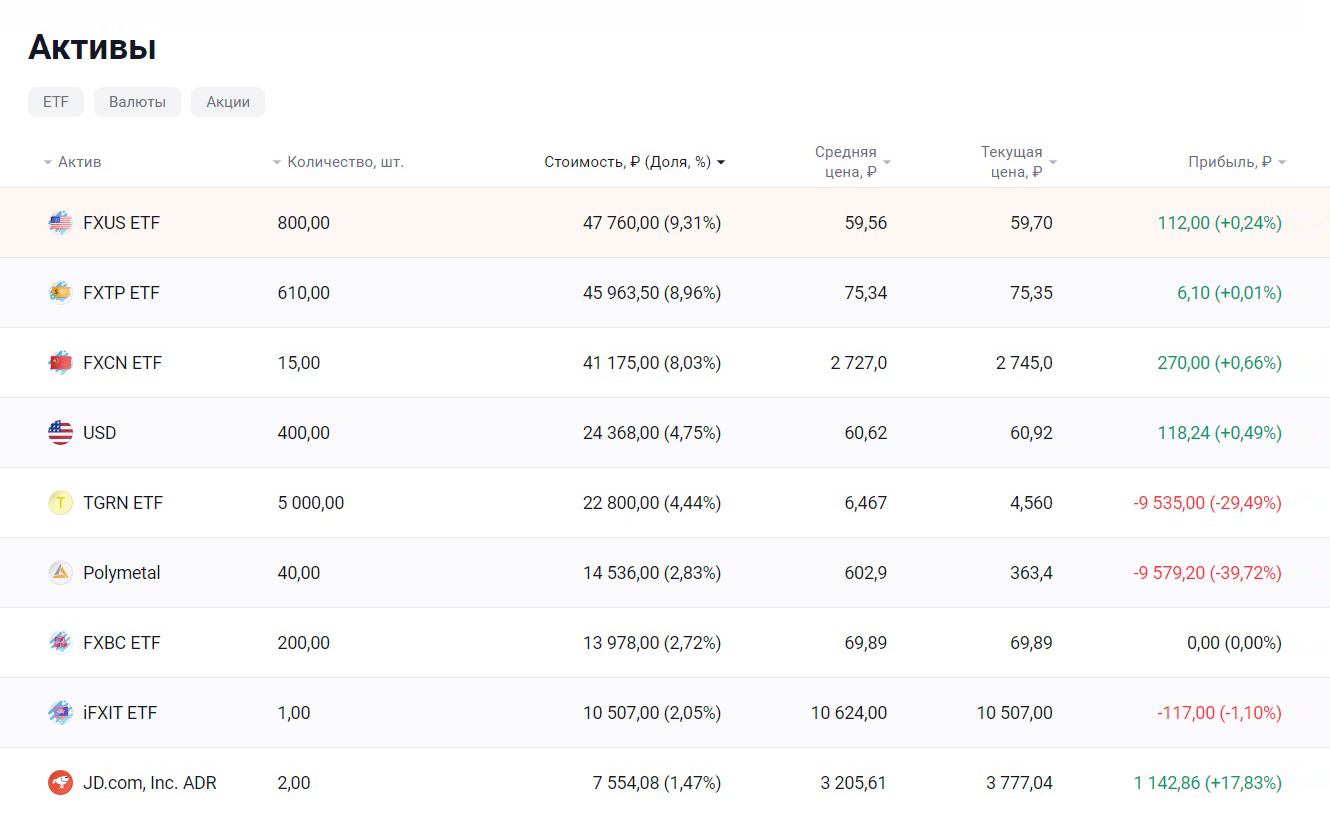
Task: Open the FXBC ETF asset name
Action: [122, 643]
